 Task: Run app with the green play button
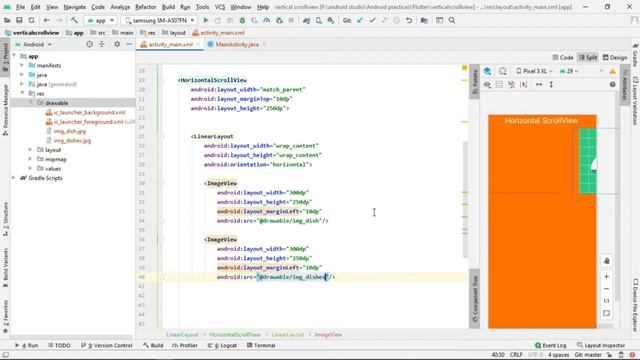click(x=206, y=20)
